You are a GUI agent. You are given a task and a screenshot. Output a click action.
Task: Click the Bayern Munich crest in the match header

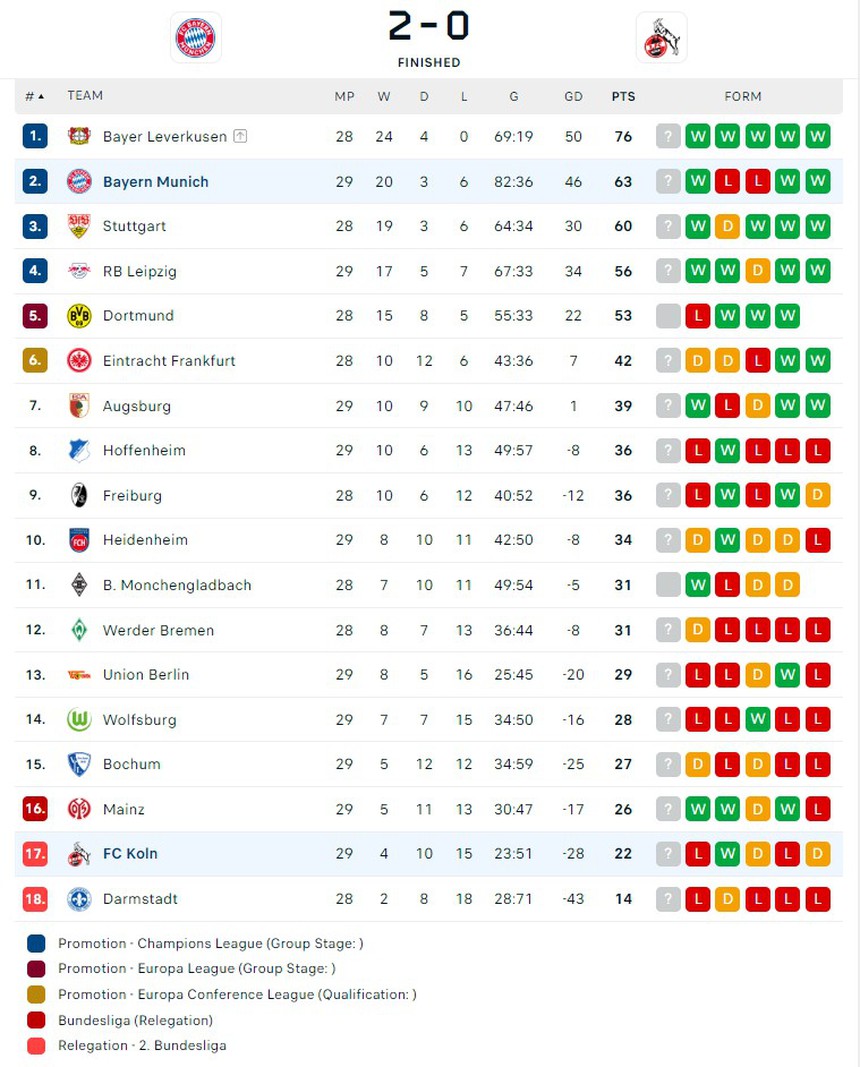pyautogui.click(x=196, y=38)
